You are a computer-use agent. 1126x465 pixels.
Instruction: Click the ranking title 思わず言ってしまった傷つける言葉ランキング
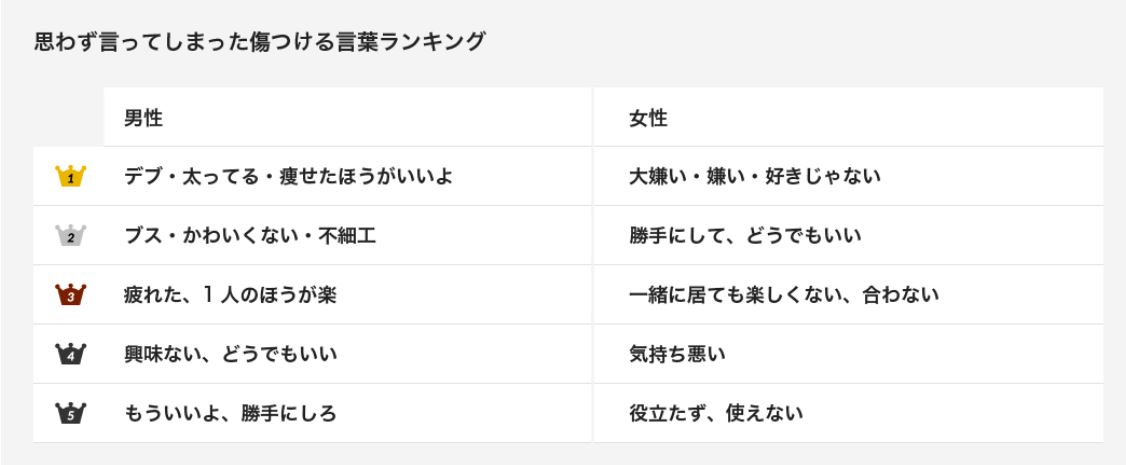click(259, 44)
